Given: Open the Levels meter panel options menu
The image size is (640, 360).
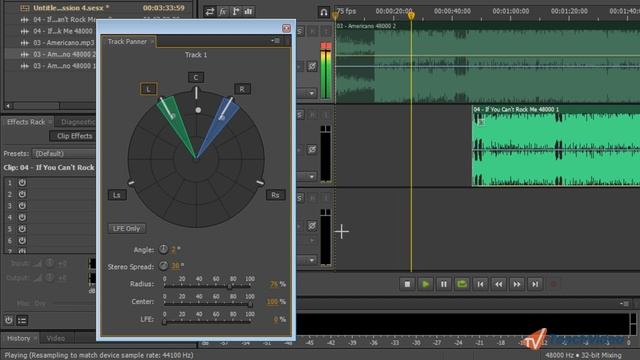Looking at the screenshot, I should click(624, 304).
